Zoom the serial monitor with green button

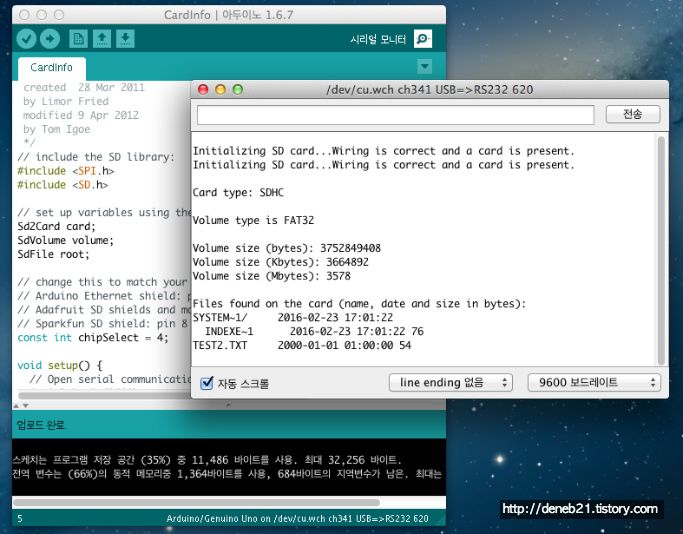click(238, 89)
